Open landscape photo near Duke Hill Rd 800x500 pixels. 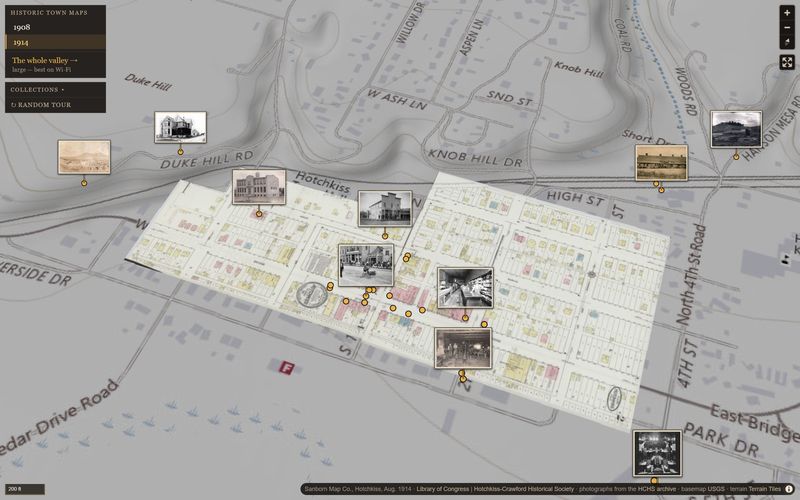[84, 157]
